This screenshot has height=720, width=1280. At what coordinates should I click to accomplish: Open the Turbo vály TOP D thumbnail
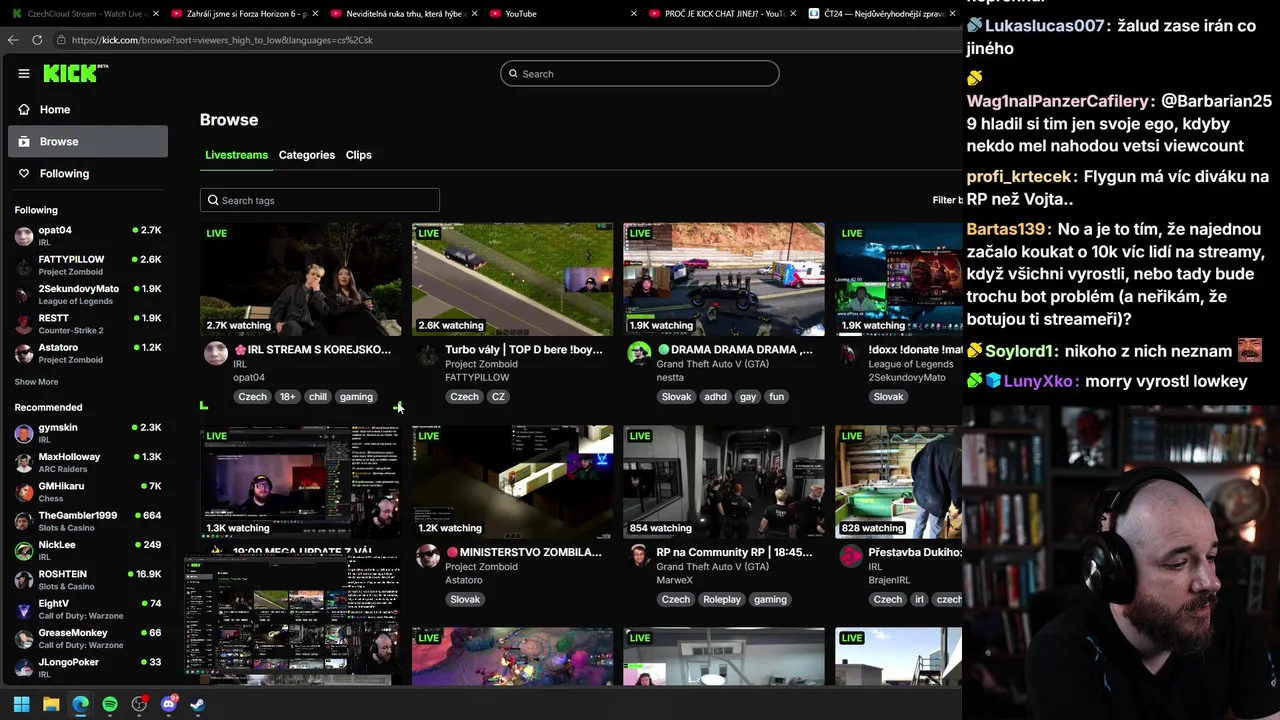coord(513,279)
